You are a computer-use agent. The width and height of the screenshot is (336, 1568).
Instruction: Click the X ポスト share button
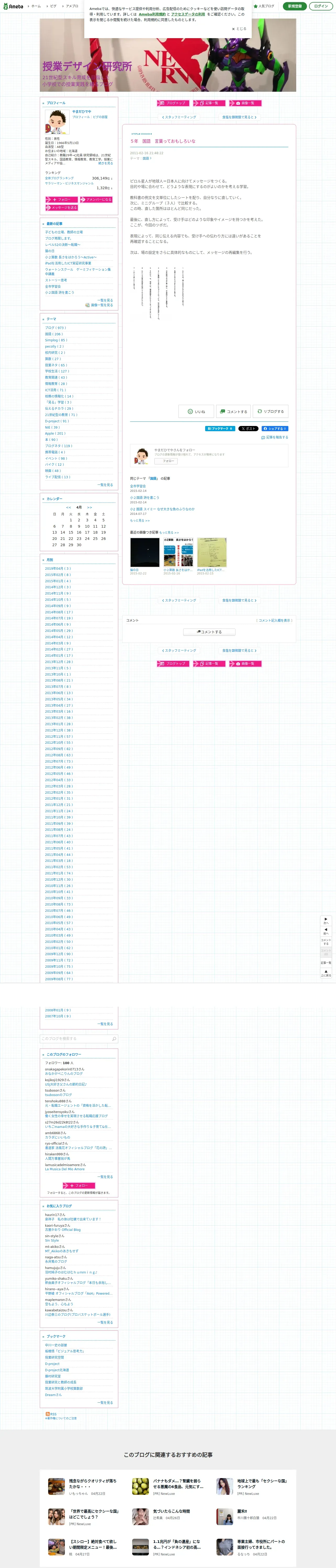(248, 429)
